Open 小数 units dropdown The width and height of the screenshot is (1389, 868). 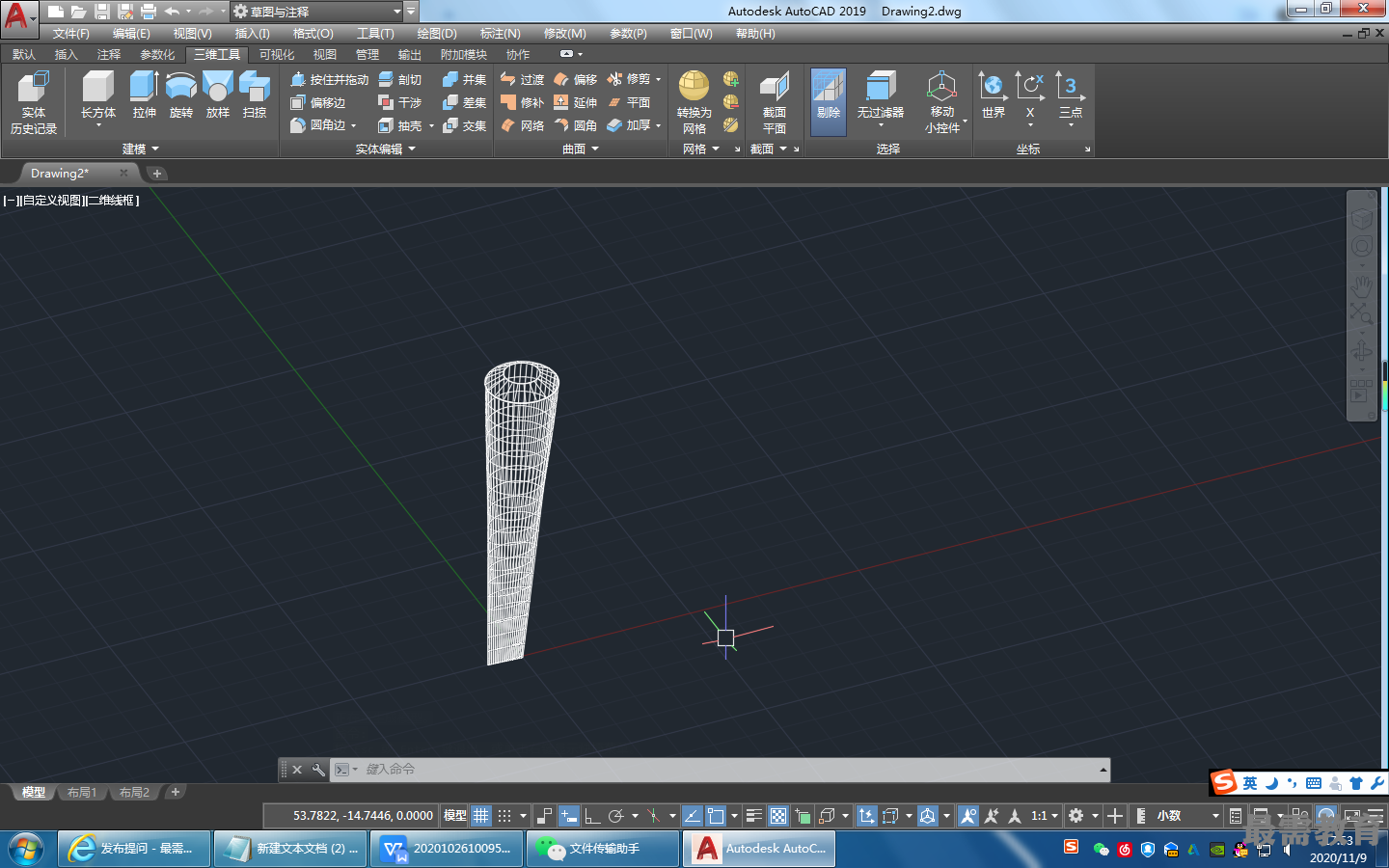tap(1188, 816)
